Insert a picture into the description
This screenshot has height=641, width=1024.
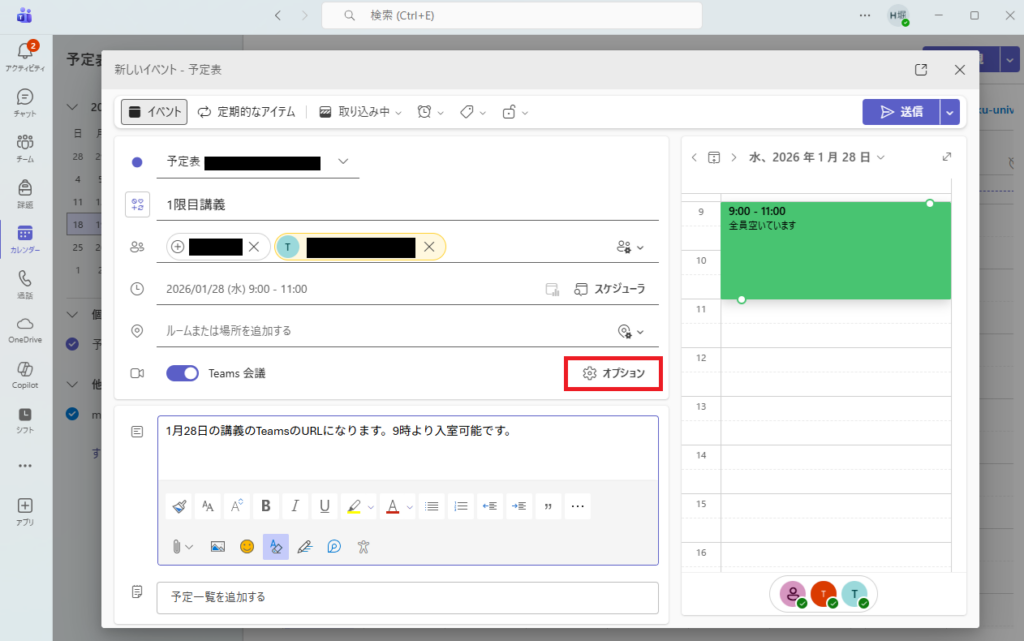pos(217,546)
